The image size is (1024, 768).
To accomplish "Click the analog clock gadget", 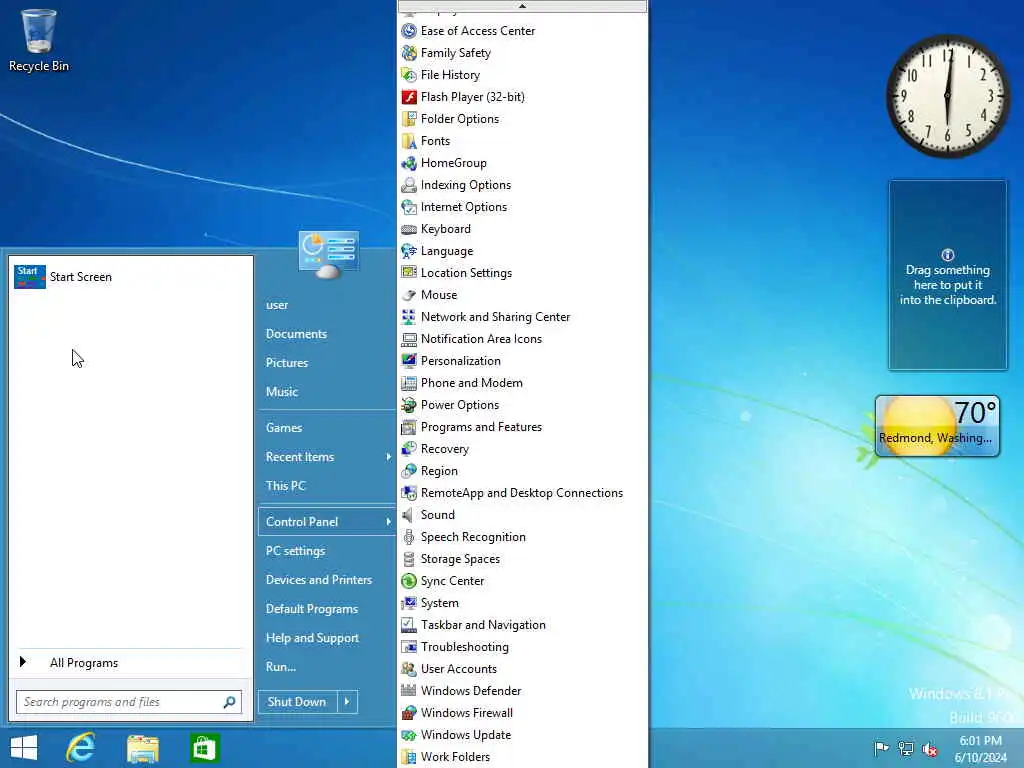I will coord(948,96).
